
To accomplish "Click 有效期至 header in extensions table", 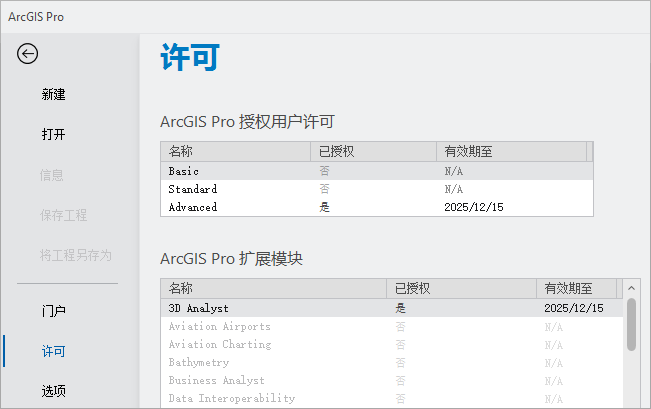I will 576,288.
